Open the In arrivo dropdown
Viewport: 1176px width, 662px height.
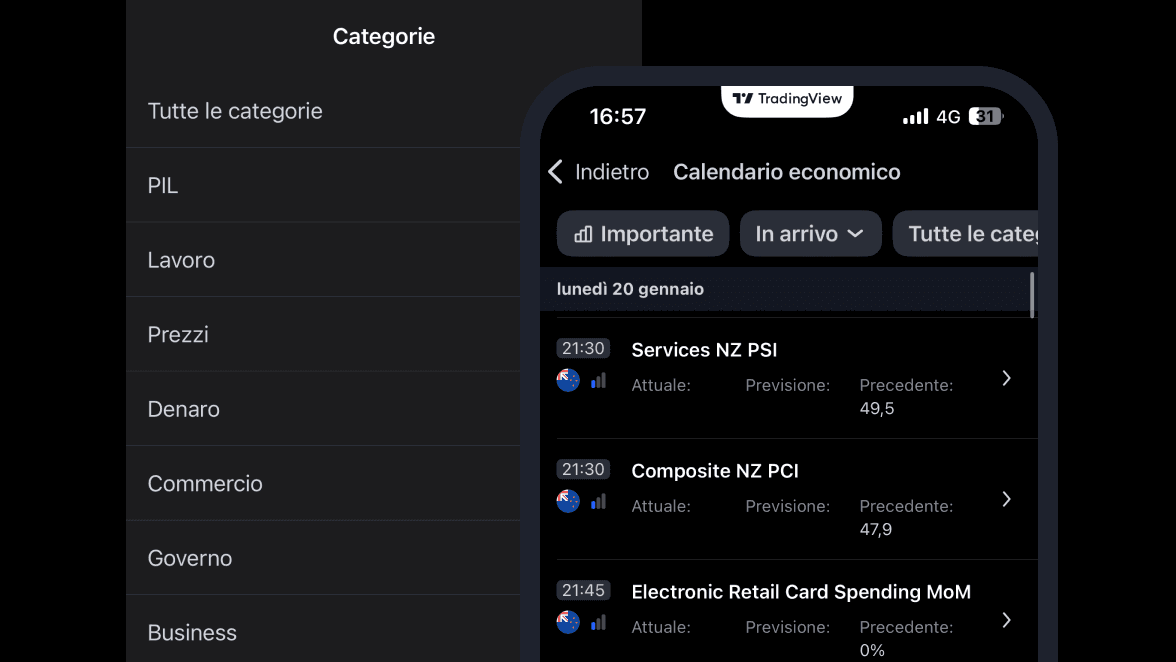point(810,234)
